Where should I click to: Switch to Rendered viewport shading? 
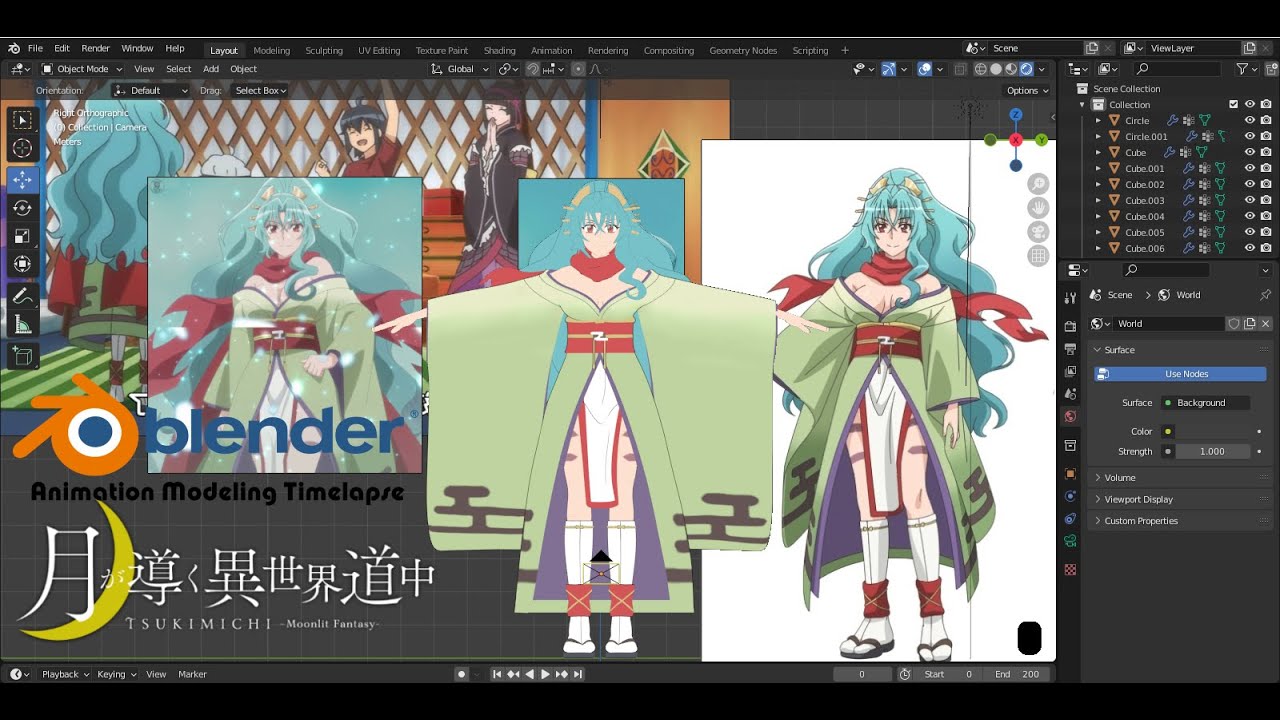pos(1026,69)
